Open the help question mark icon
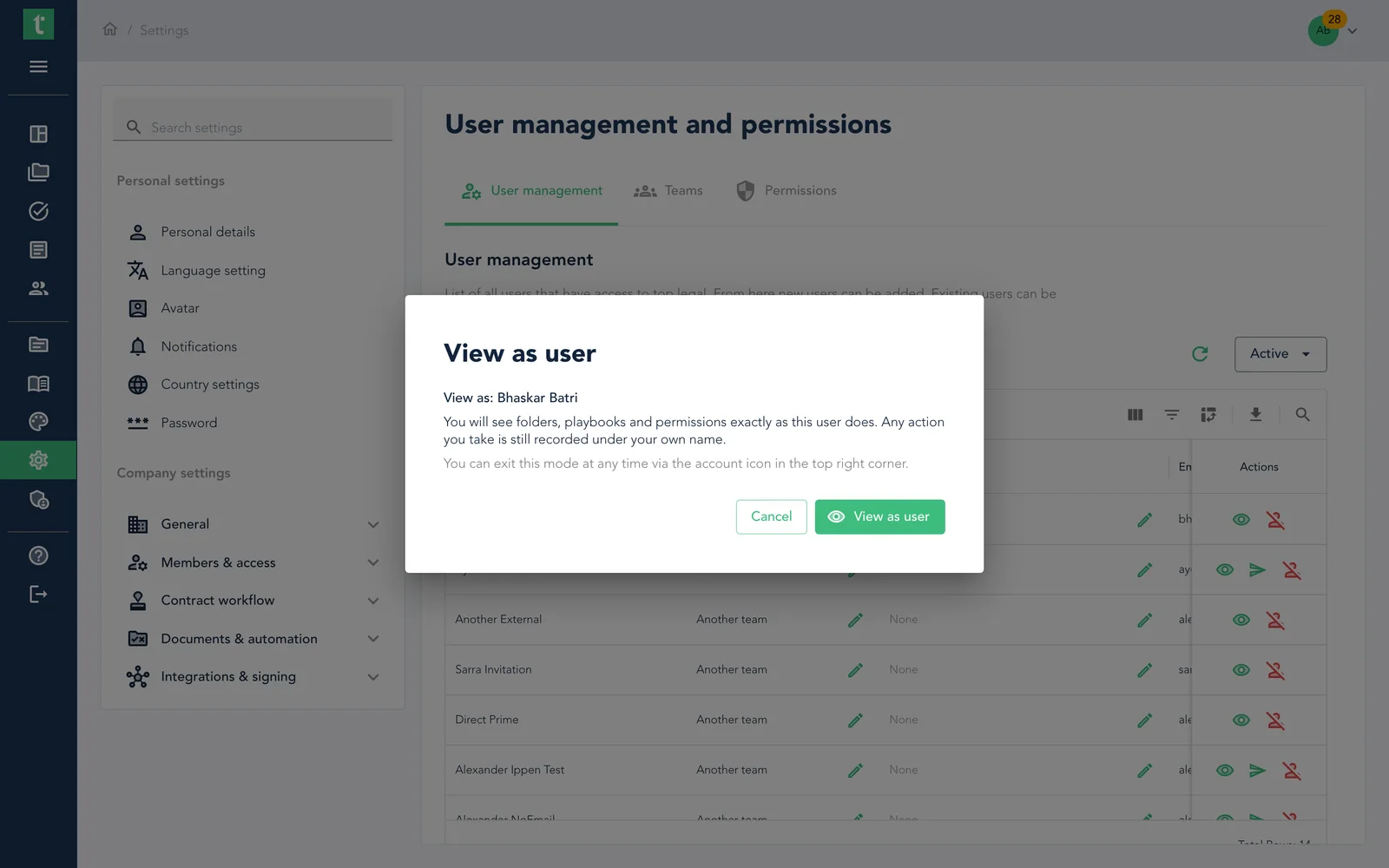The width and height of the screenshot is (1389, 868). click(x=38, y=556)
